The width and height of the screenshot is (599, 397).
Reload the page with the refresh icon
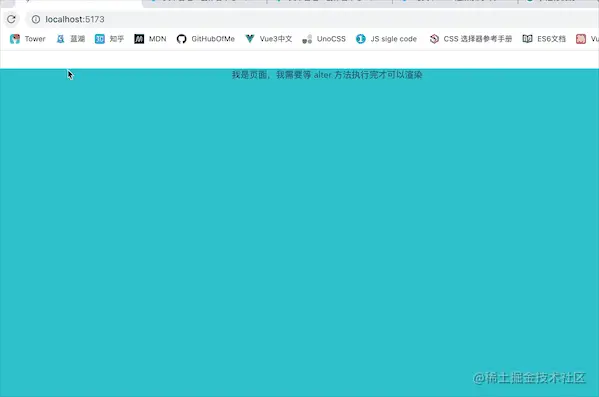(11, 19)
